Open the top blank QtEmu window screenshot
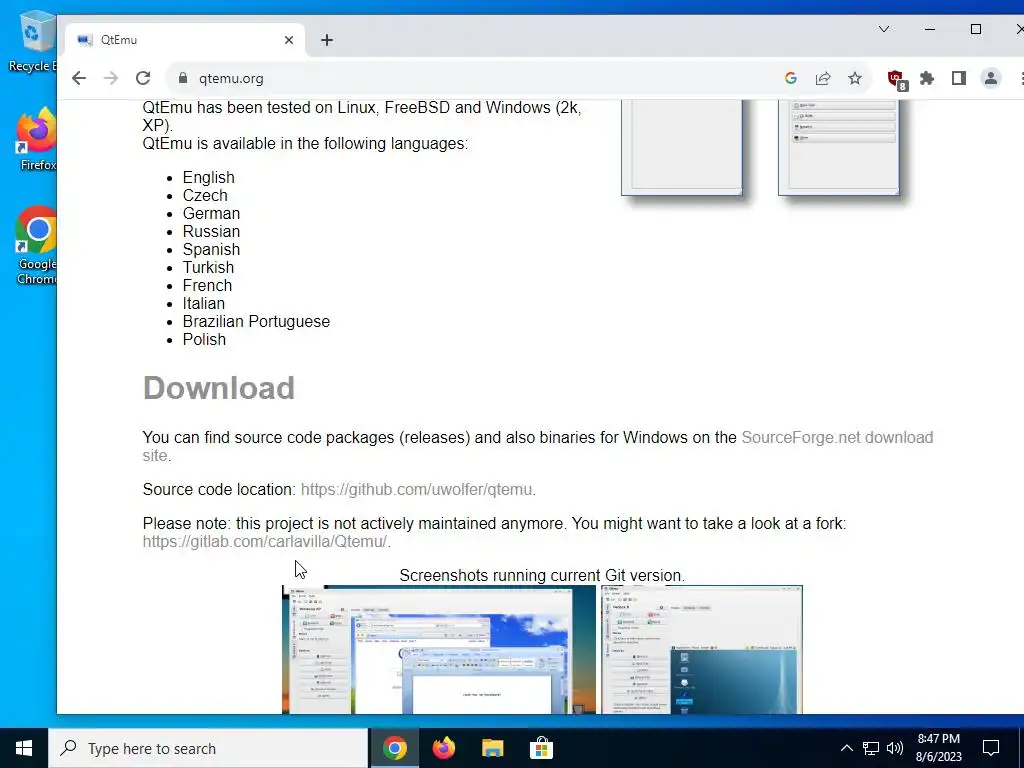The height and width of the screenshot is (768, 1024). (682, 148)
